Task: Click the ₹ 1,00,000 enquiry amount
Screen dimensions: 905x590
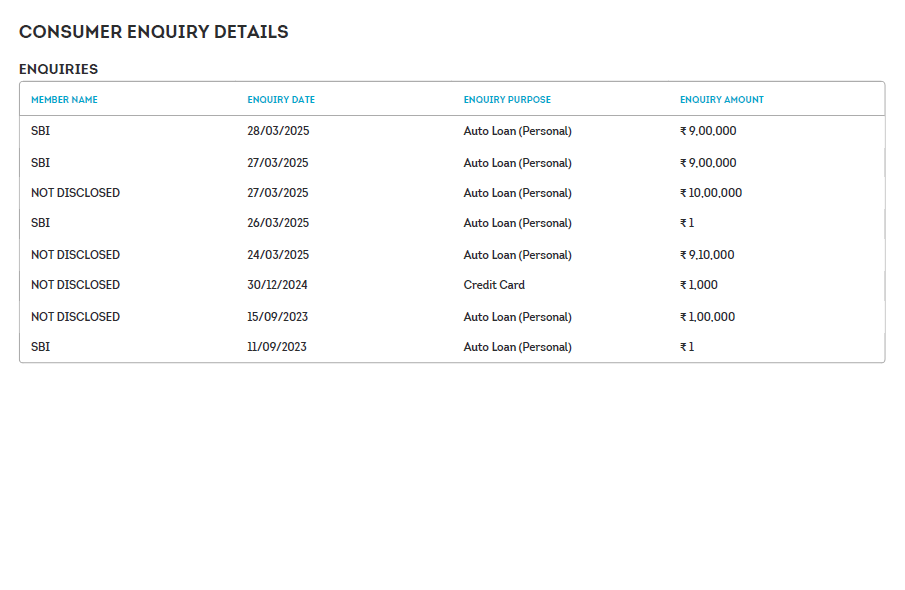Action: (707, 317)
